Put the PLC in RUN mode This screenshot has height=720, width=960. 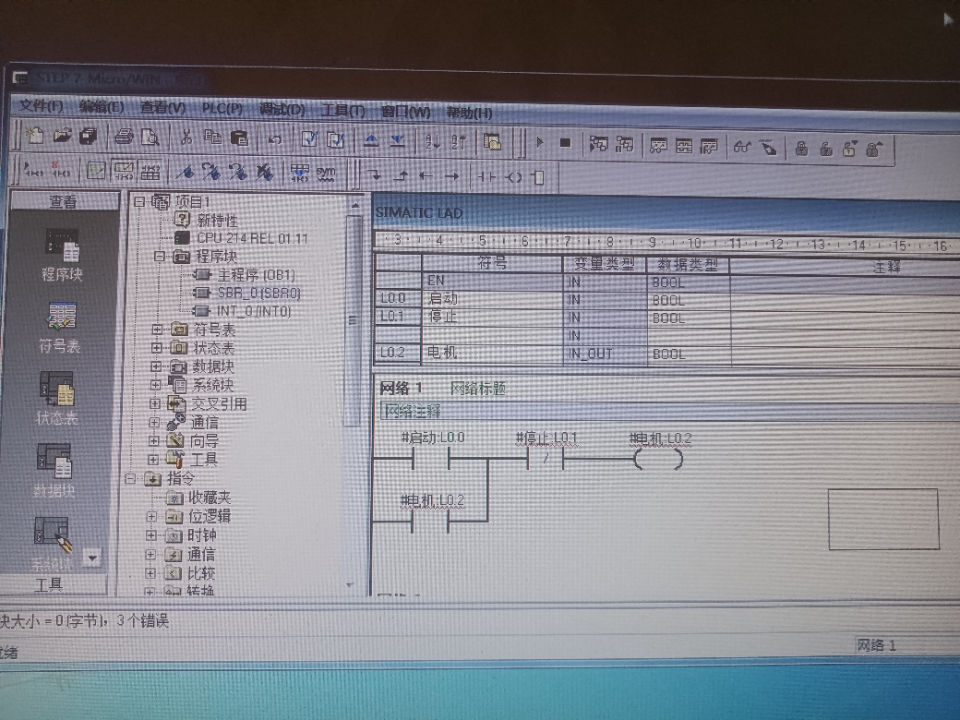tap(539, 142)
